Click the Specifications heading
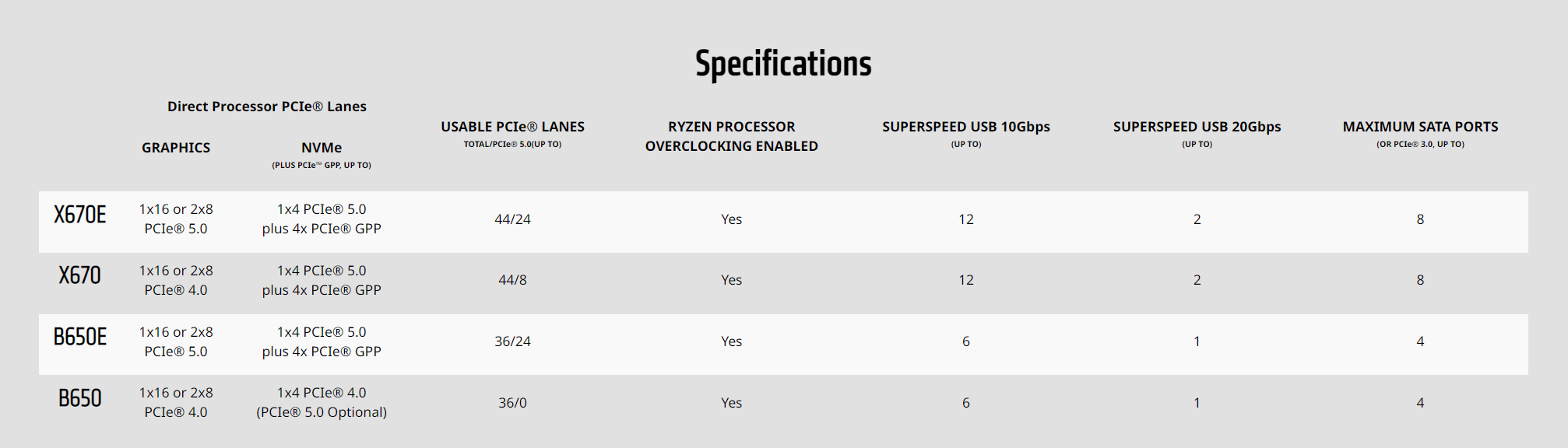The height and width of the screenshot is (448, 1568). (783, 64)
